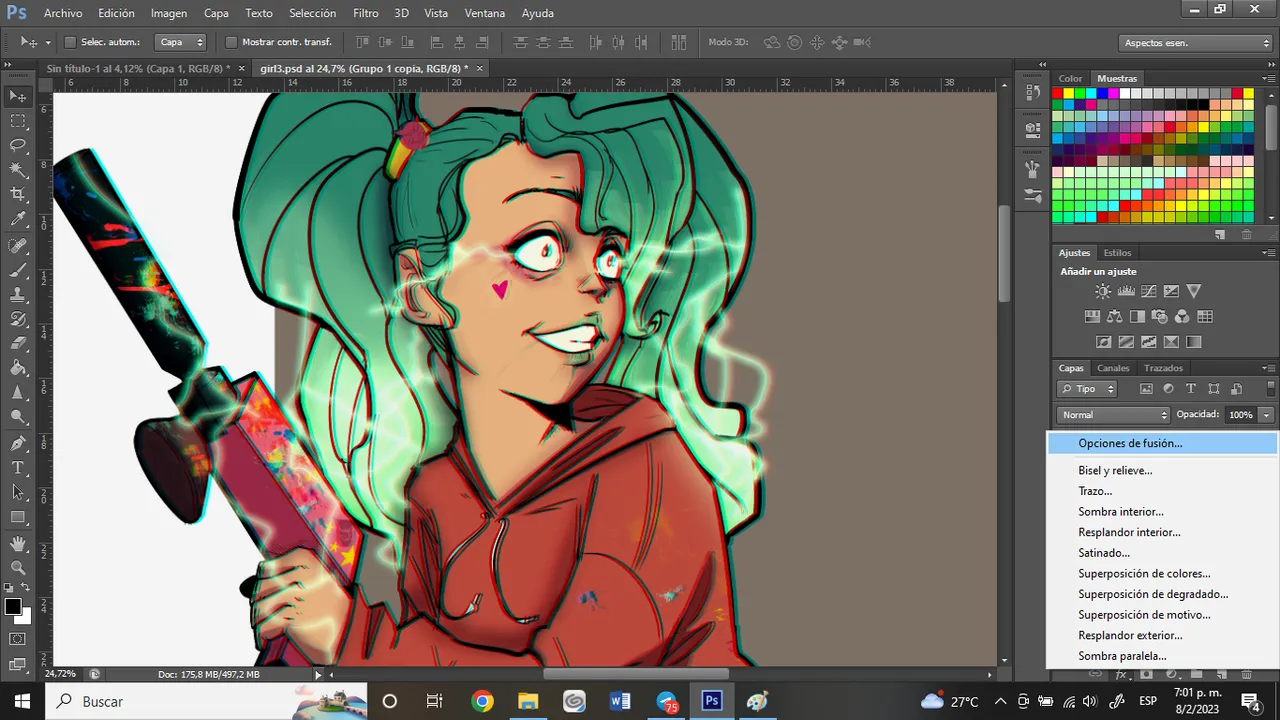Toggle Quick Mask mode
This screenshot has width=1280, height=720.
[18, 638]
